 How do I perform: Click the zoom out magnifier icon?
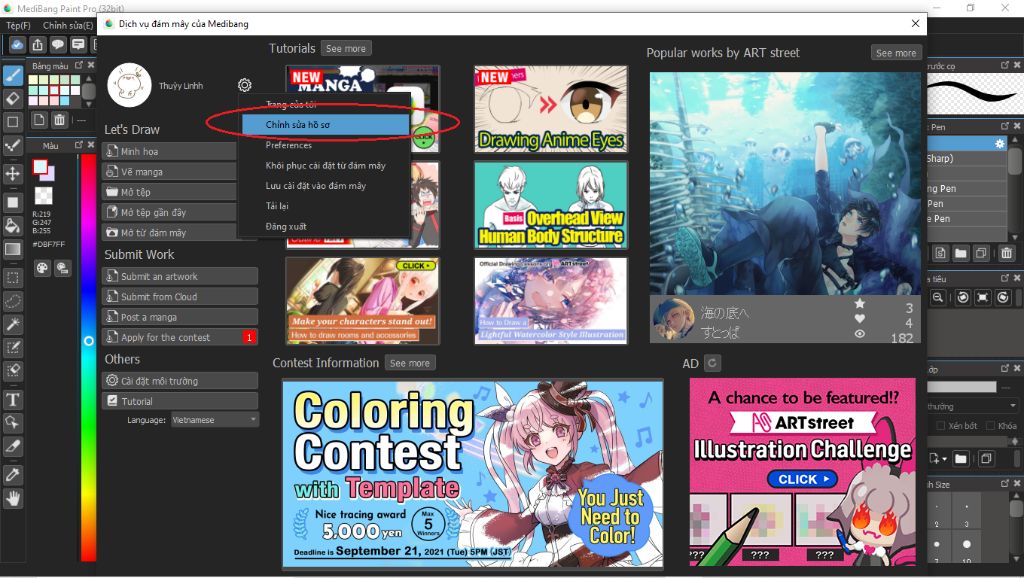tap(937, 298)
